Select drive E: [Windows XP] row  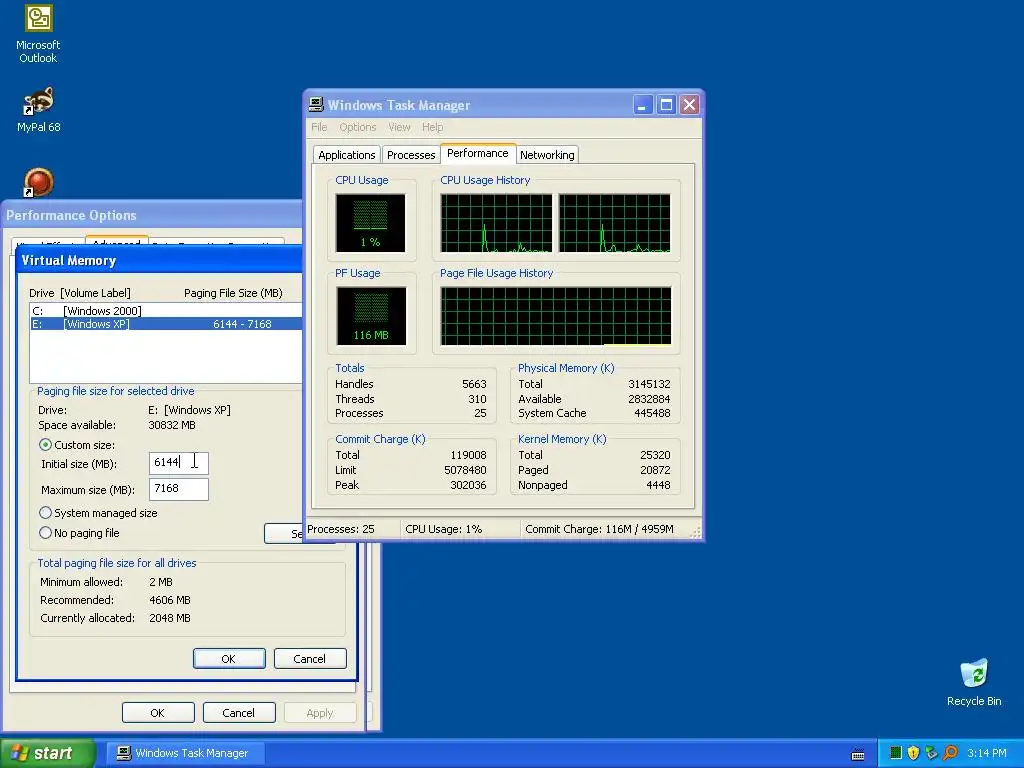[x=167, y=324]
